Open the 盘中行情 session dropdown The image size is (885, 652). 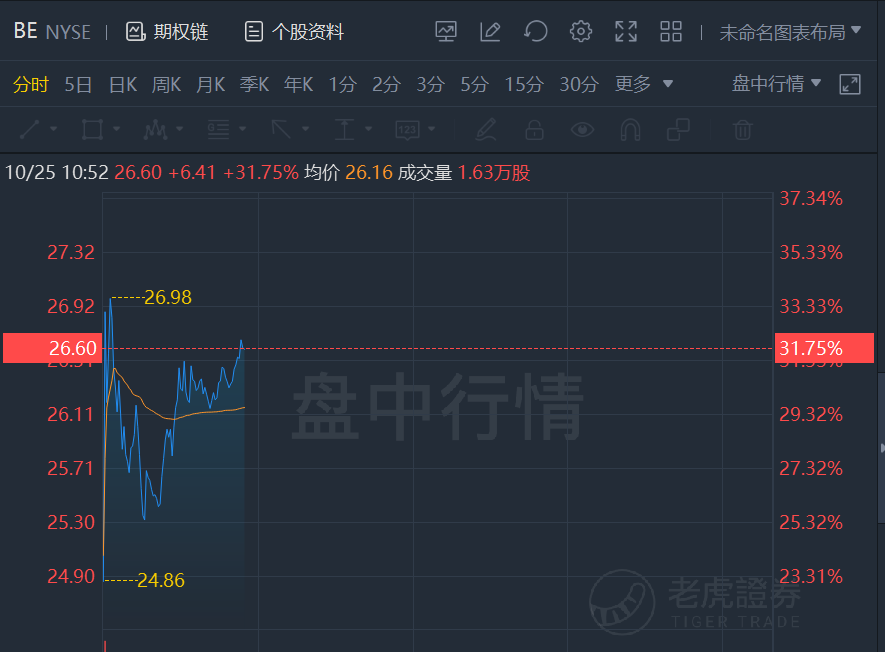[776, 84]
